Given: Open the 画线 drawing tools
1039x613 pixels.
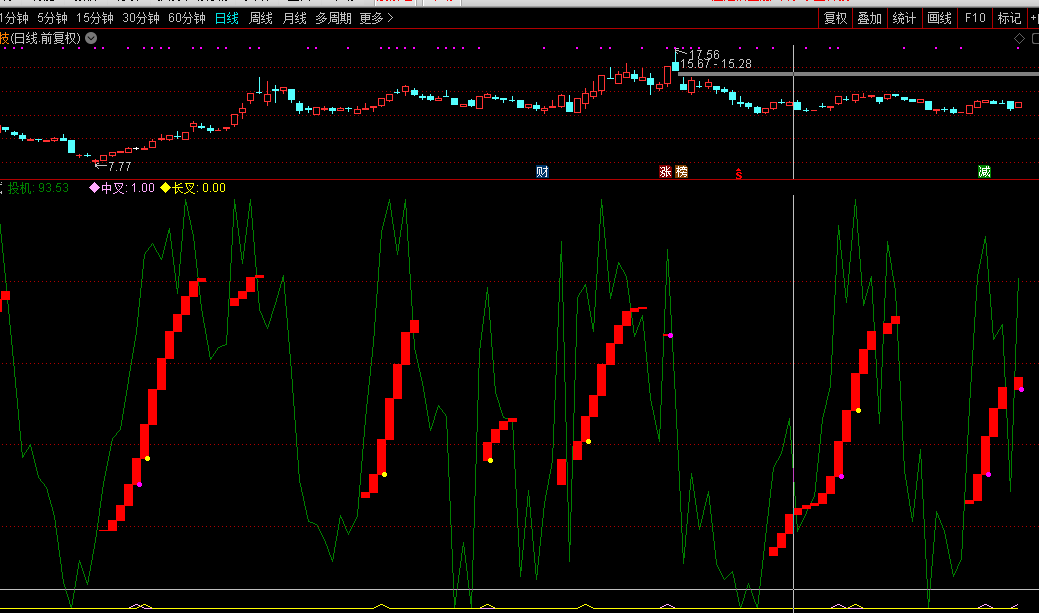Looking at the screenshot, I should pos(939,18).
